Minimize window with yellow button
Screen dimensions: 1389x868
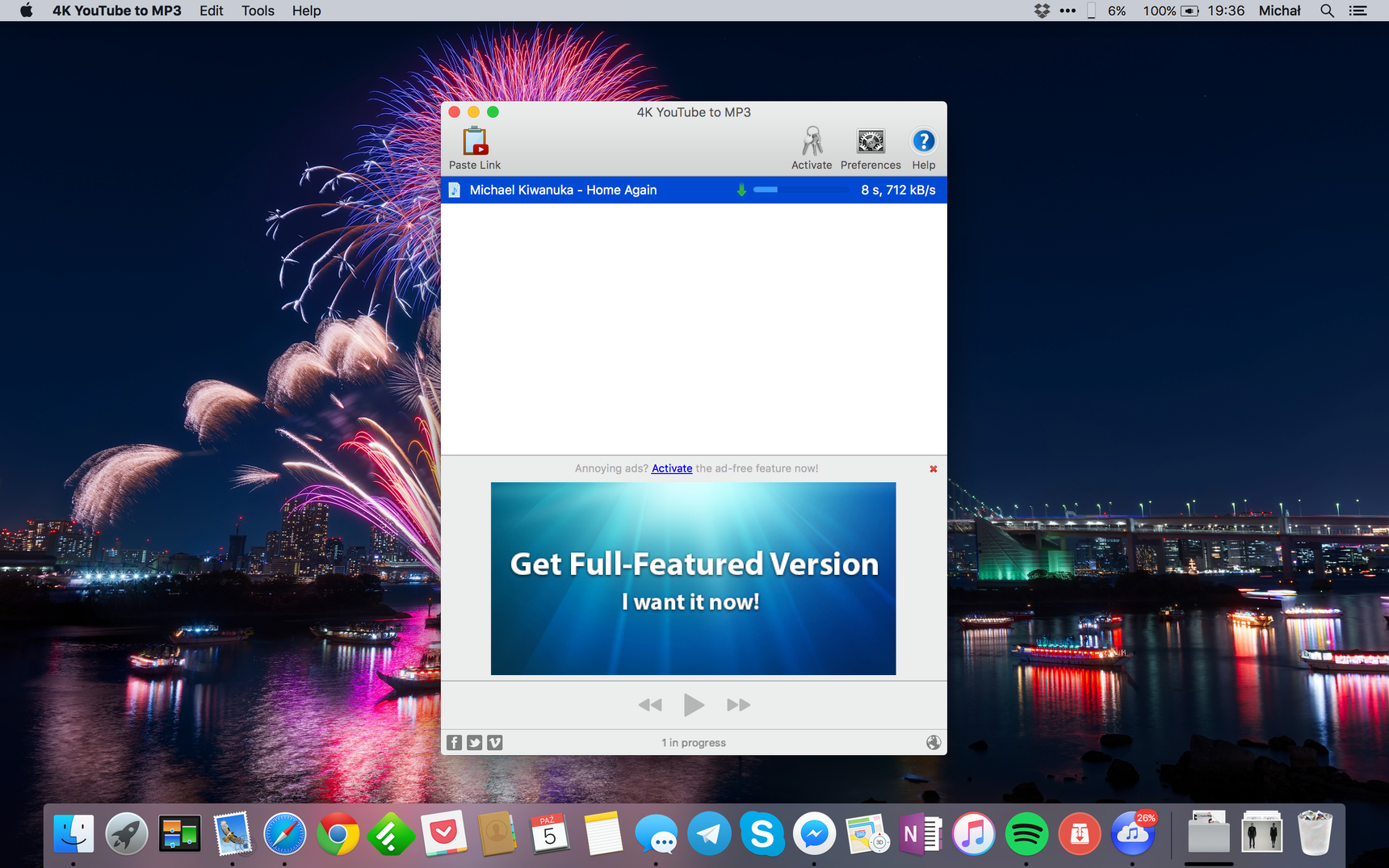474,112
